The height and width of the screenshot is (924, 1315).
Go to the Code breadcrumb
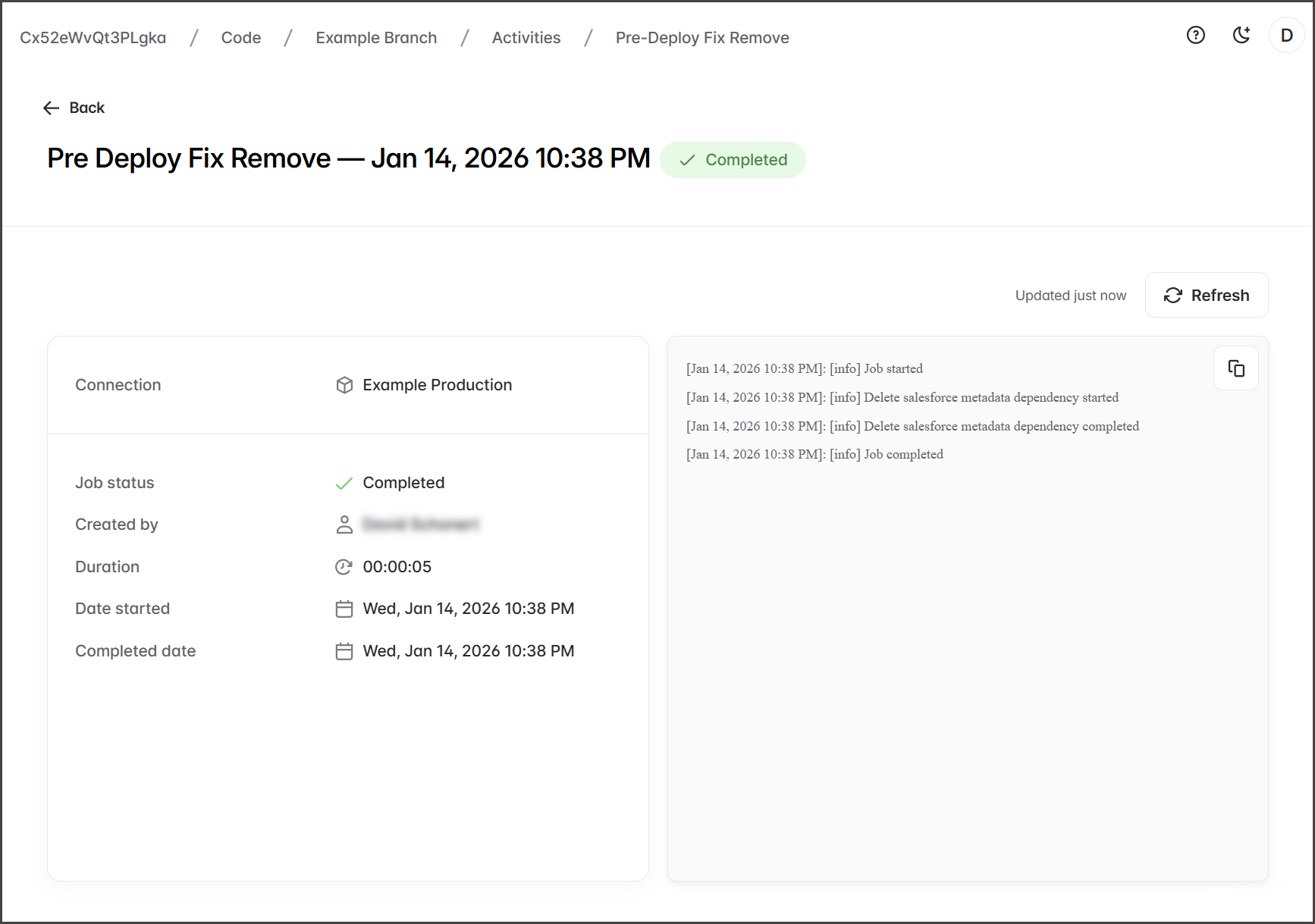click(241, 38)
